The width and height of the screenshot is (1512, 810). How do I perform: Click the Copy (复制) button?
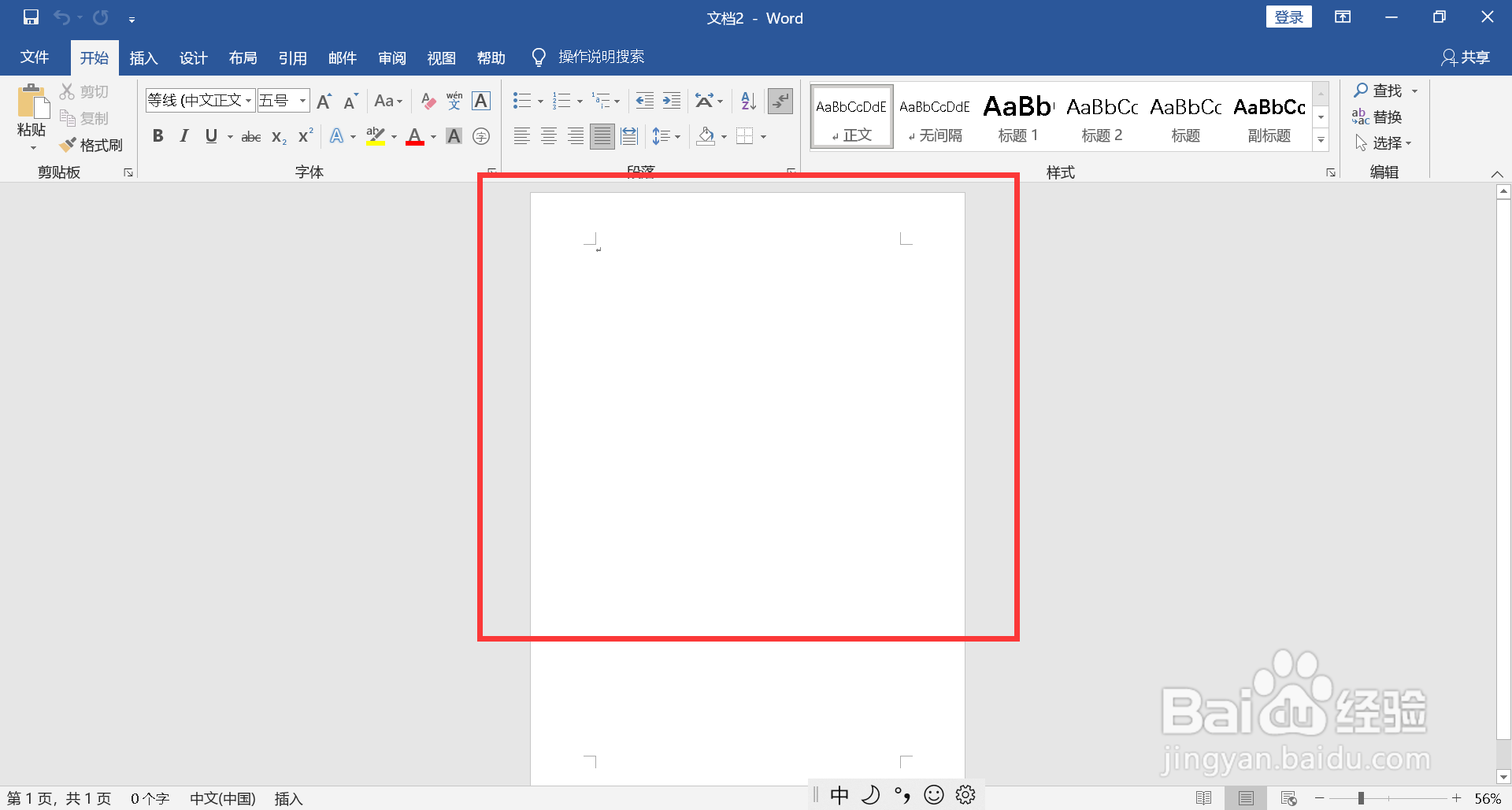84,119
